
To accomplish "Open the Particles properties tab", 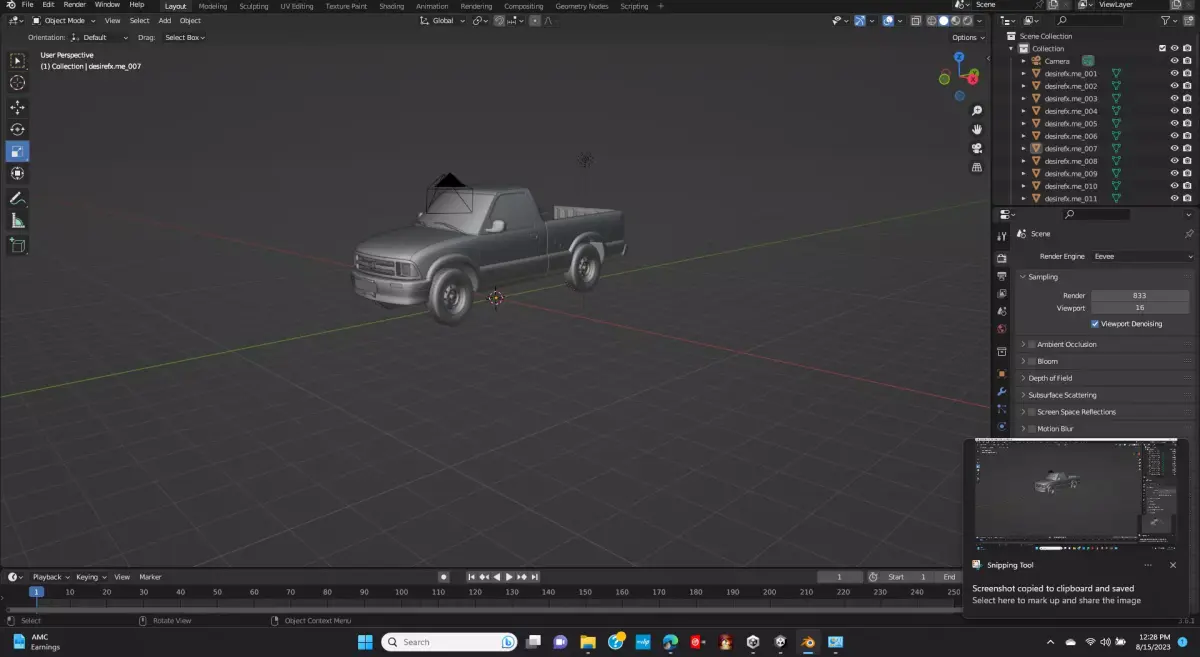I will pyautogui.click(x=1002, y=409).
